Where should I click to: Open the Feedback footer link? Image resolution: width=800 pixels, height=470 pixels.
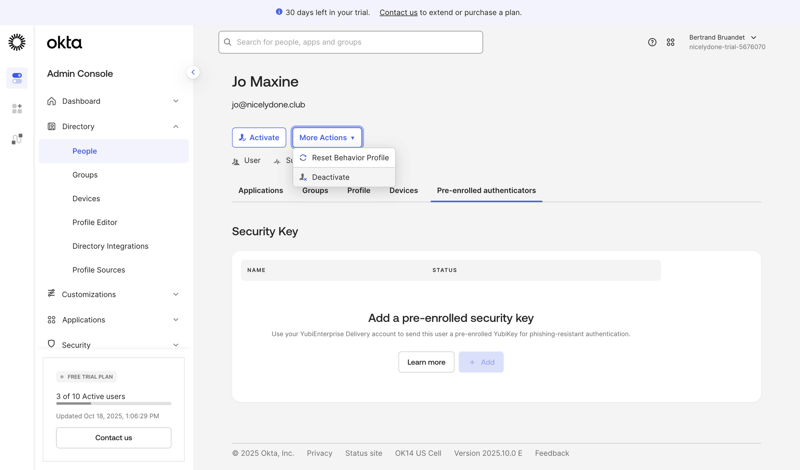click(552, 453)
